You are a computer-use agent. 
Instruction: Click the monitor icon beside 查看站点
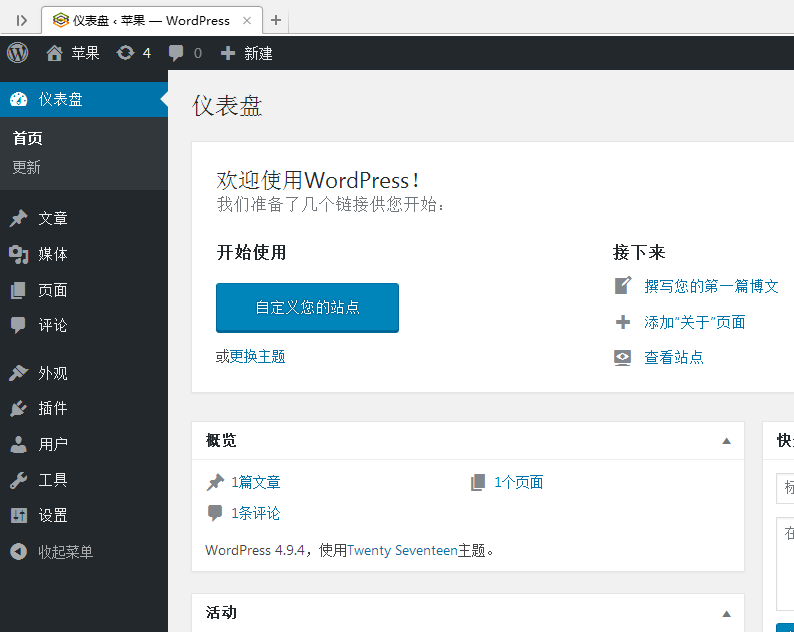[x=623, y=358]
